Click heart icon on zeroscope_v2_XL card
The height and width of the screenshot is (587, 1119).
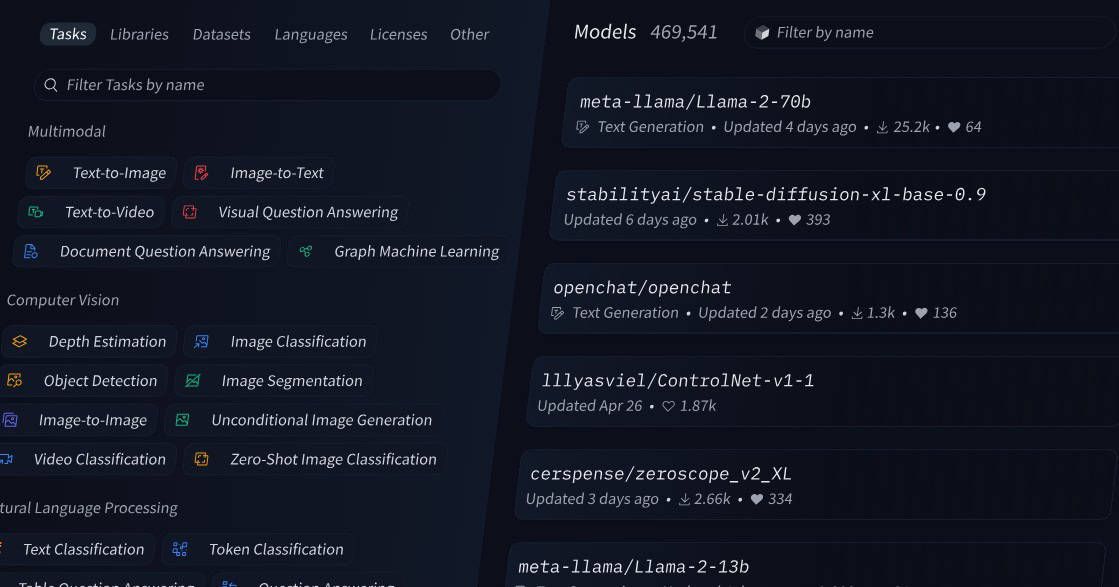tap(757, 499)
